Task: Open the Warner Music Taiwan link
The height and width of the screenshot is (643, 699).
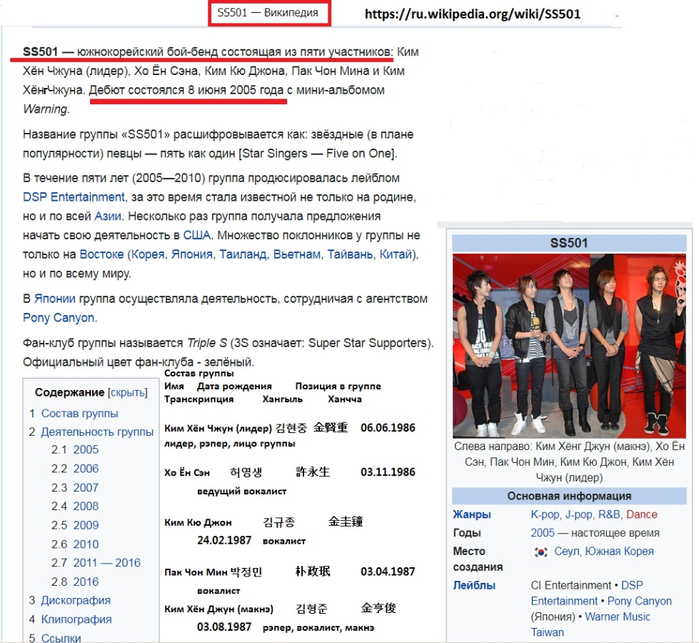Action: [590, 625]
